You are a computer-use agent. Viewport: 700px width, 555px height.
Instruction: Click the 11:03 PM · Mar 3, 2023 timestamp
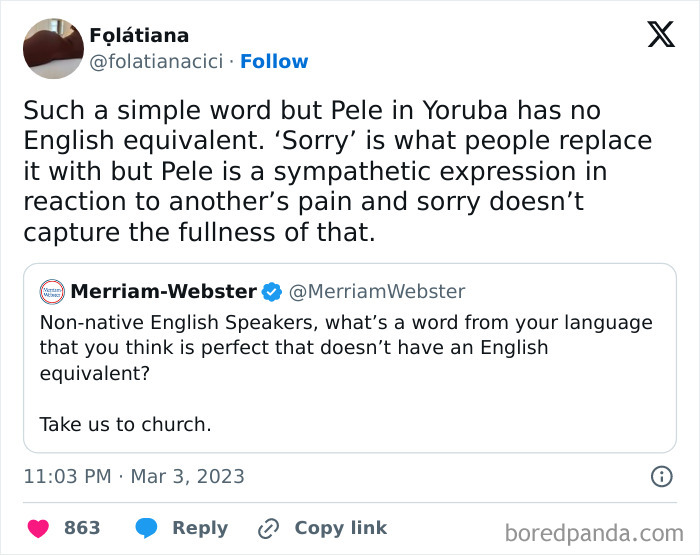[133, 476]
